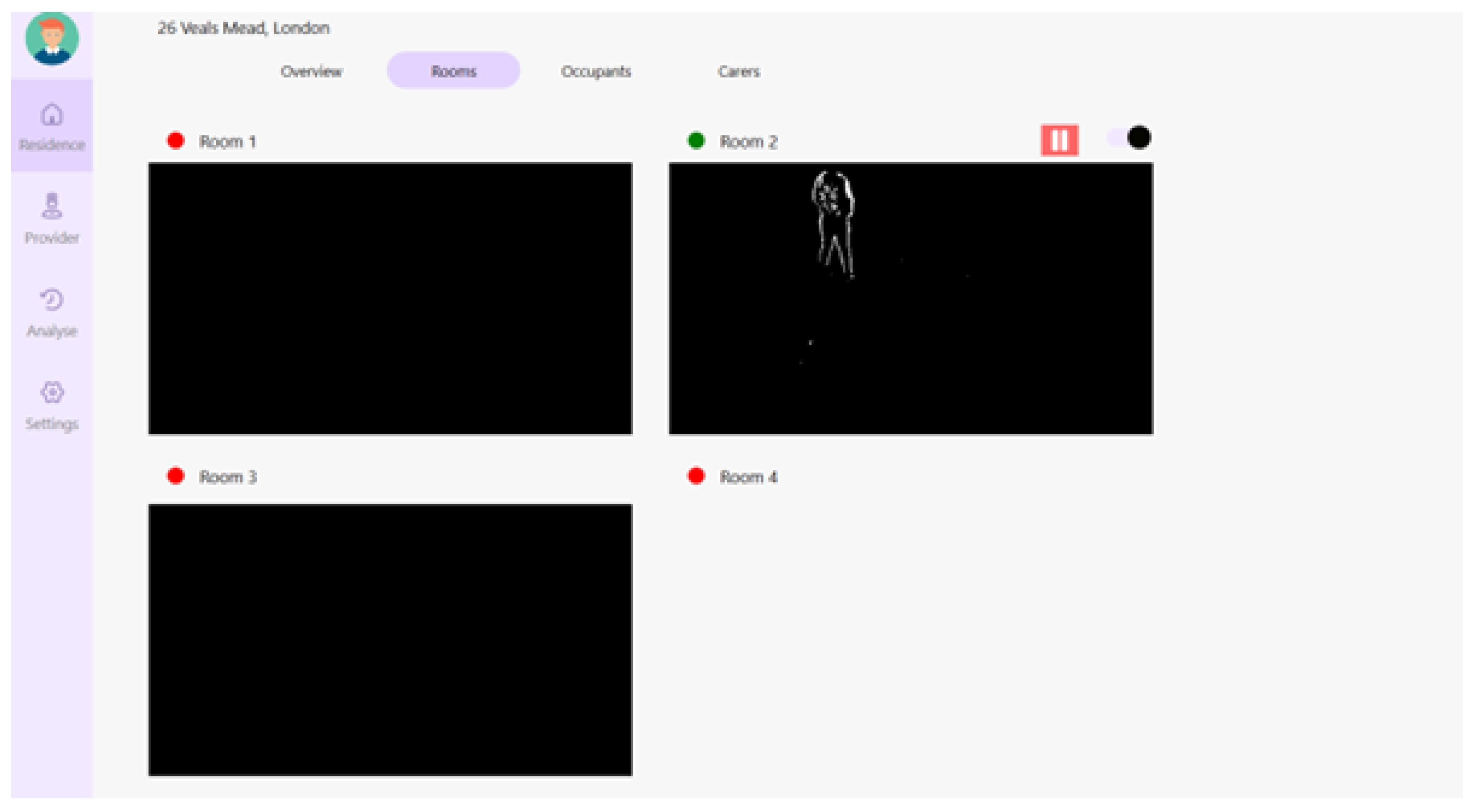
Task: Toggle the Room 2 switch
Action: point(1129,138)
